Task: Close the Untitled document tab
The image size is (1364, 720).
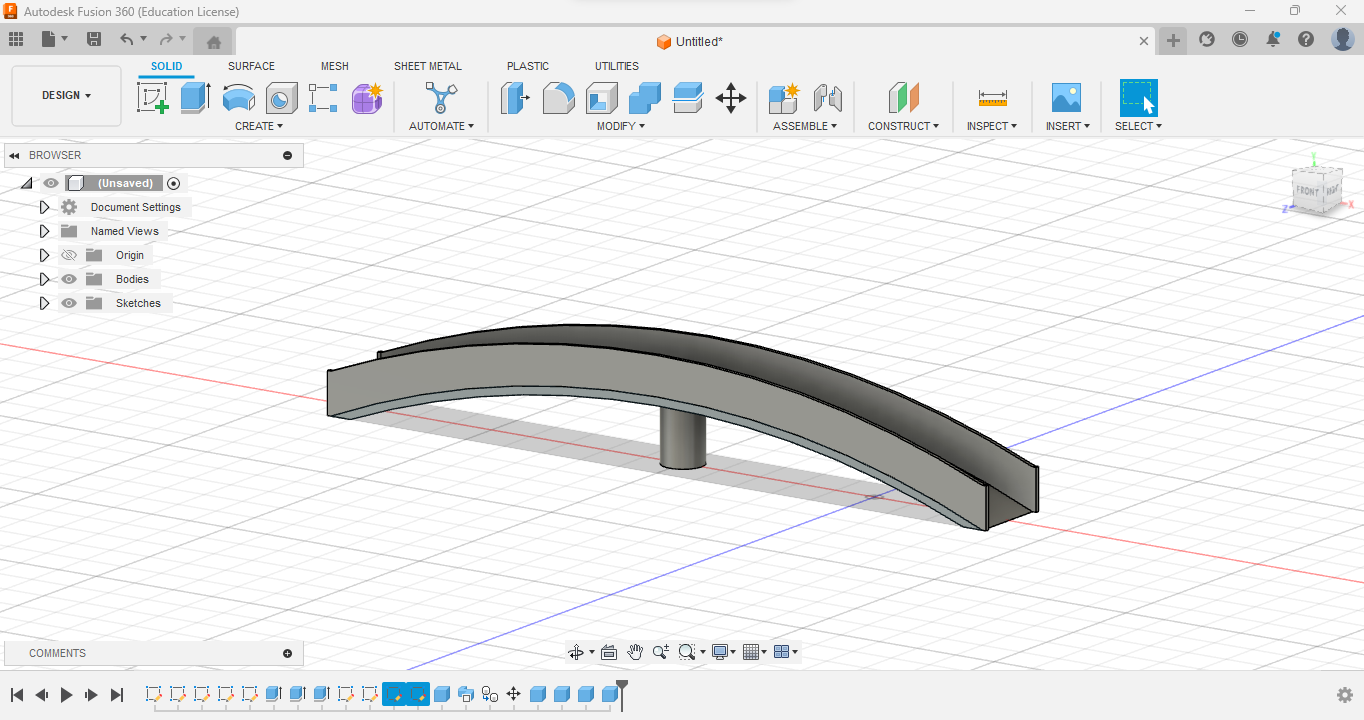Action: 1144,41
